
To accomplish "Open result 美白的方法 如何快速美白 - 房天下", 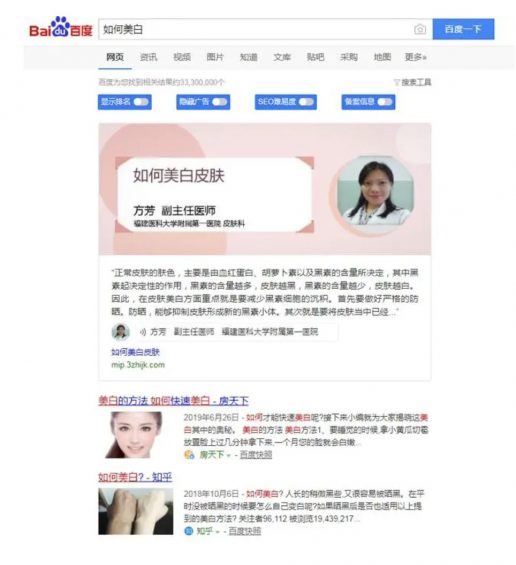I will pyautogui.click(x=173, y=401).
